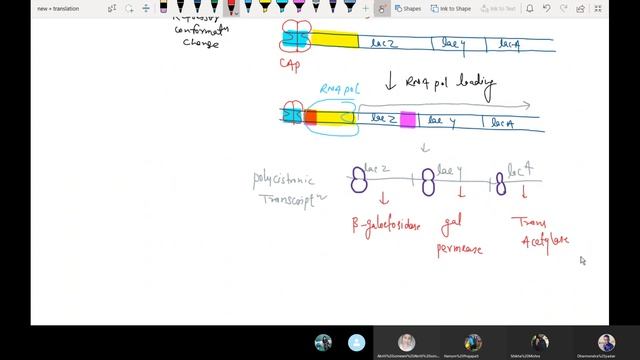Select the light blue pen
This screenshot has width=640, height=360.
point(248,7)
